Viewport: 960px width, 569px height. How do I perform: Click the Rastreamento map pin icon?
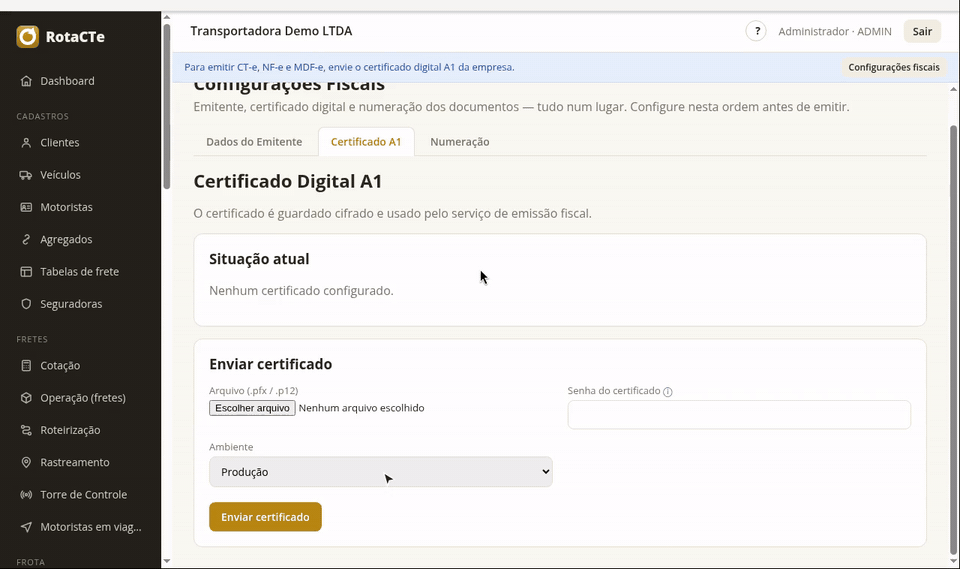coord(26,462)
